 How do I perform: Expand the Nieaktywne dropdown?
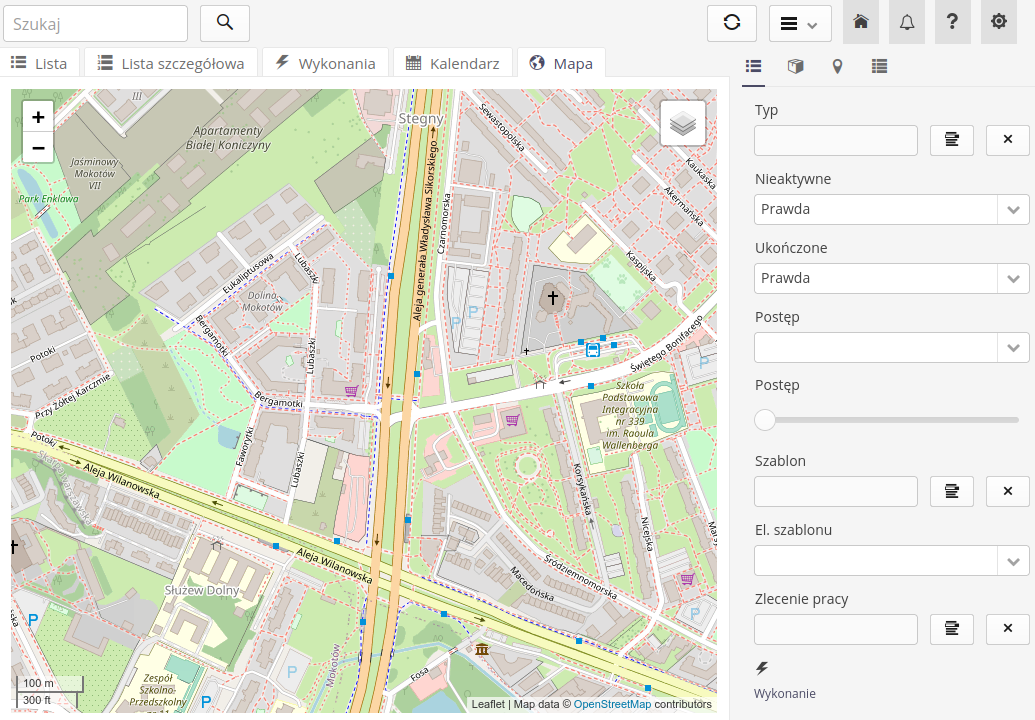pyautogui.click(x=1014, y=209)
